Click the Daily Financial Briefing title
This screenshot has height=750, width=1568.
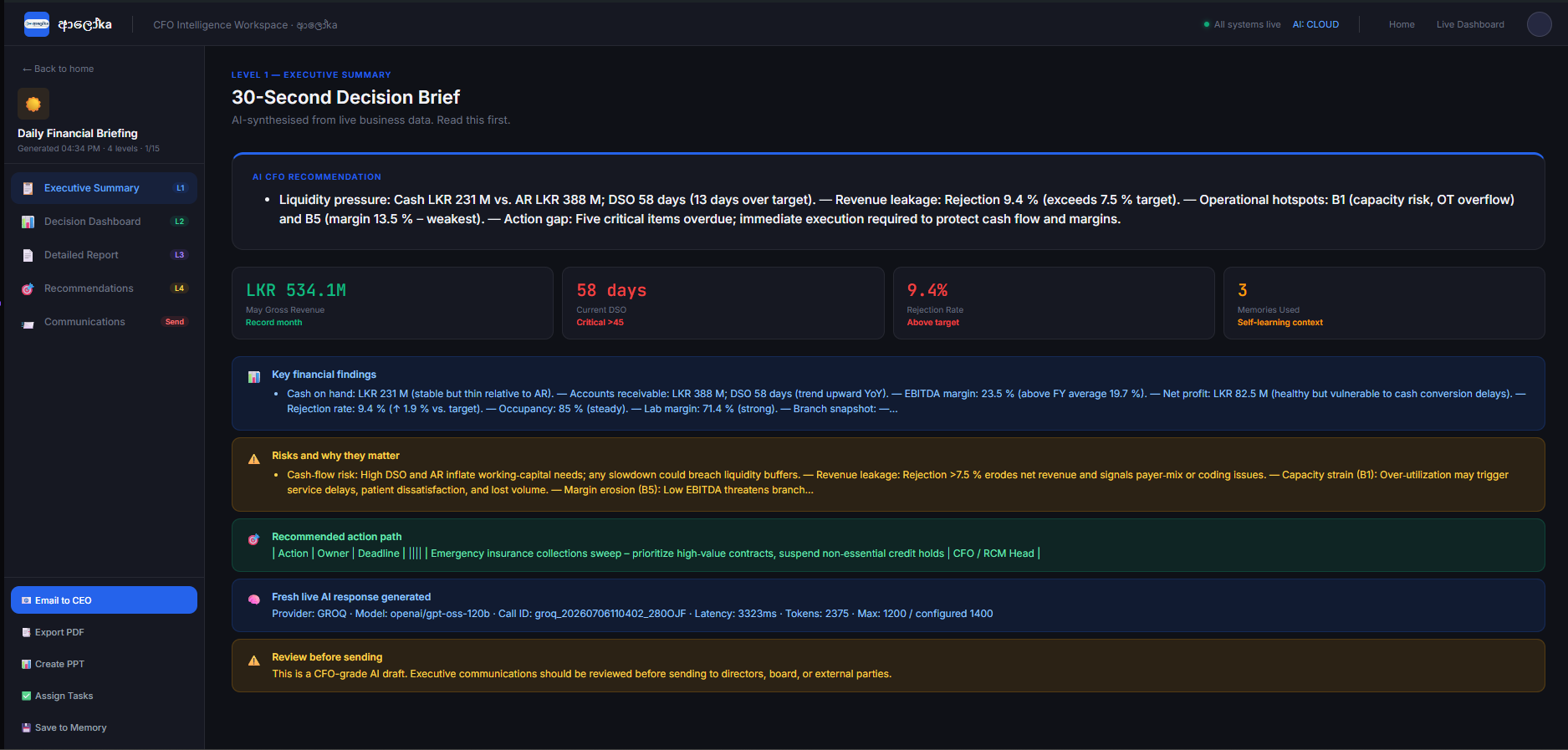coord(78,133)
